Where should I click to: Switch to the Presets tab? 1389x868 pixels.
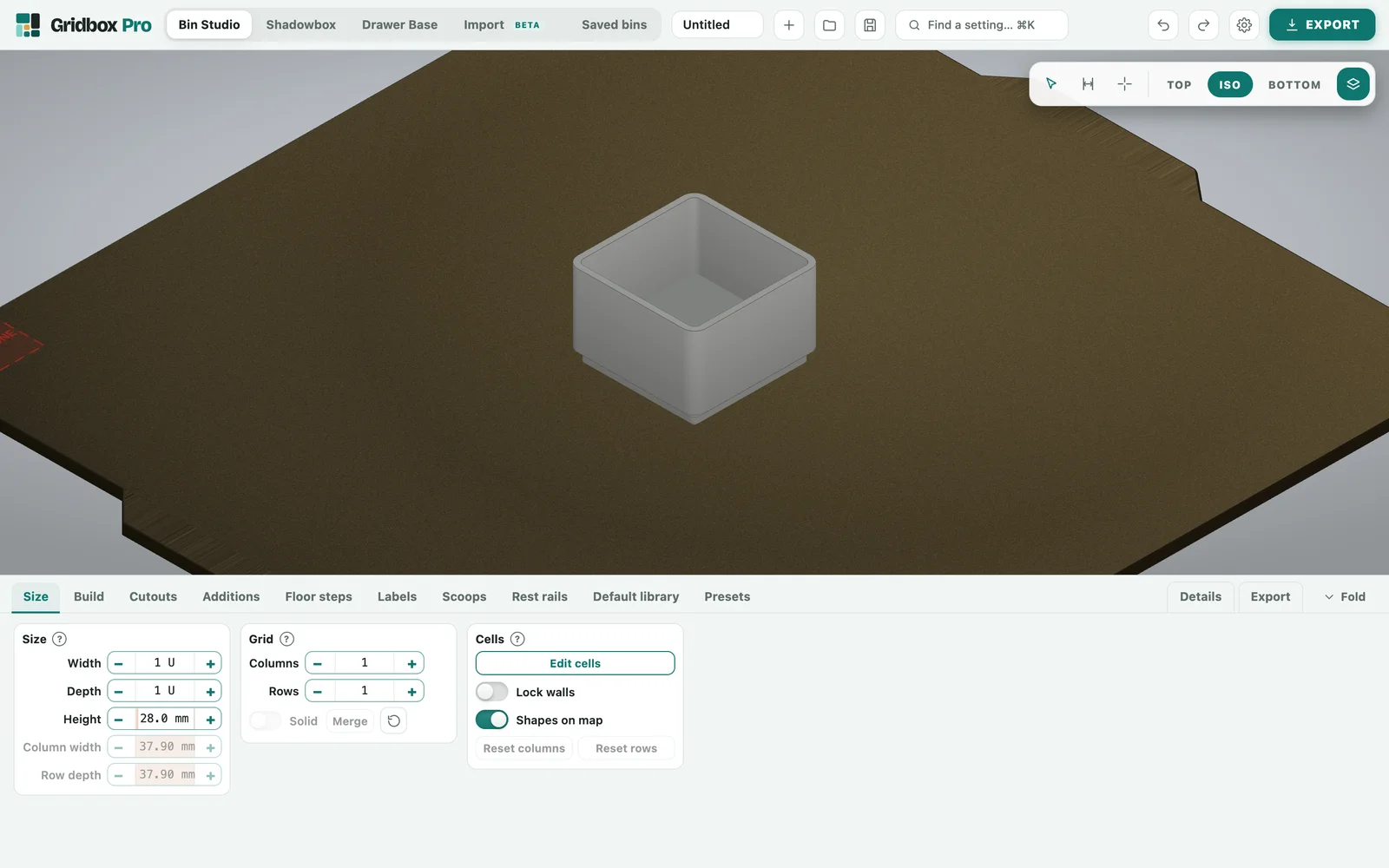[727, 596]
